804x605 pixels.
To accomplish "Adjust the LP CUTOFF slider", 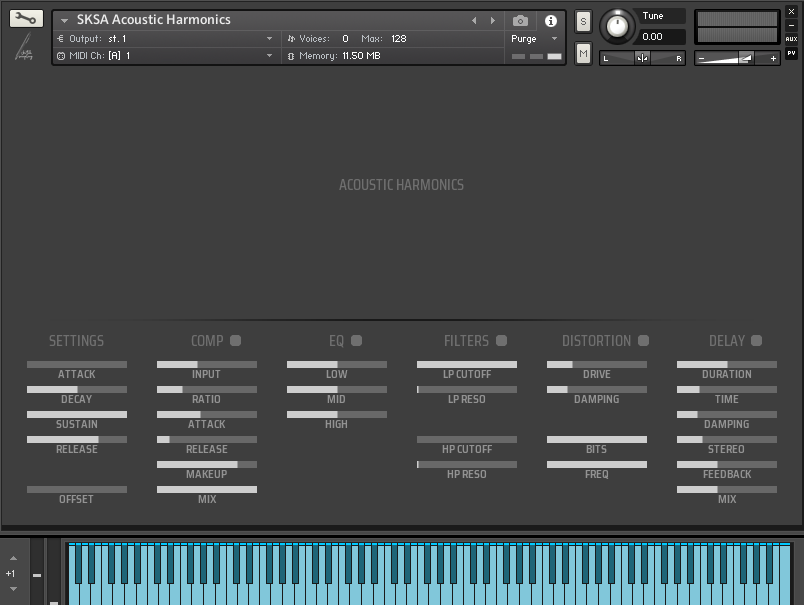I will point(466,364).
